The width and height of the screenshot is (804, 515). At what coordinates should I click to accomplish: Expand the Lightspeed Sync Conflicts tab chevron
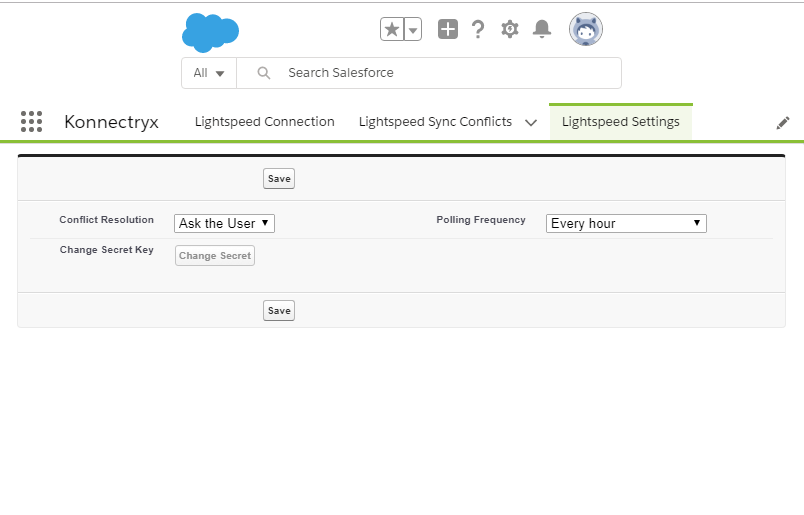pos(531,123)
